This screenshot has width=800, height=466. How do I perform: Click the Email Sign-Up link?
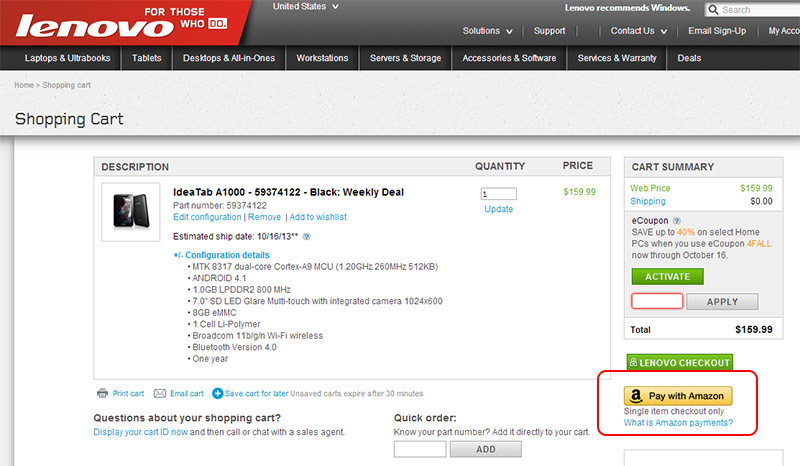tap(717, 31)
